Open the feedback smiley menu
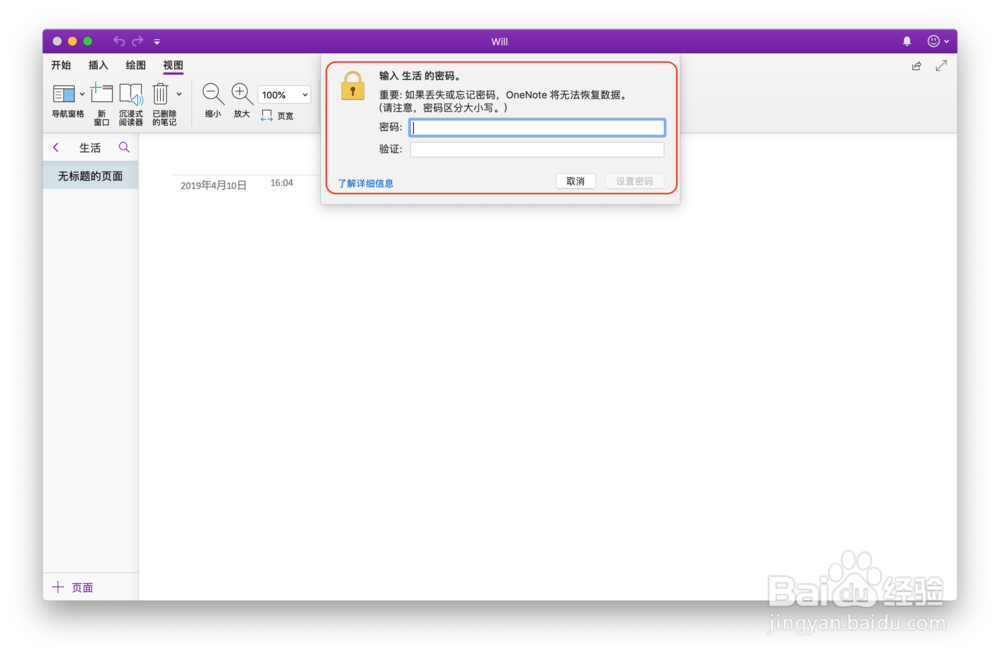1000x657 pixels. click(938, 41)
